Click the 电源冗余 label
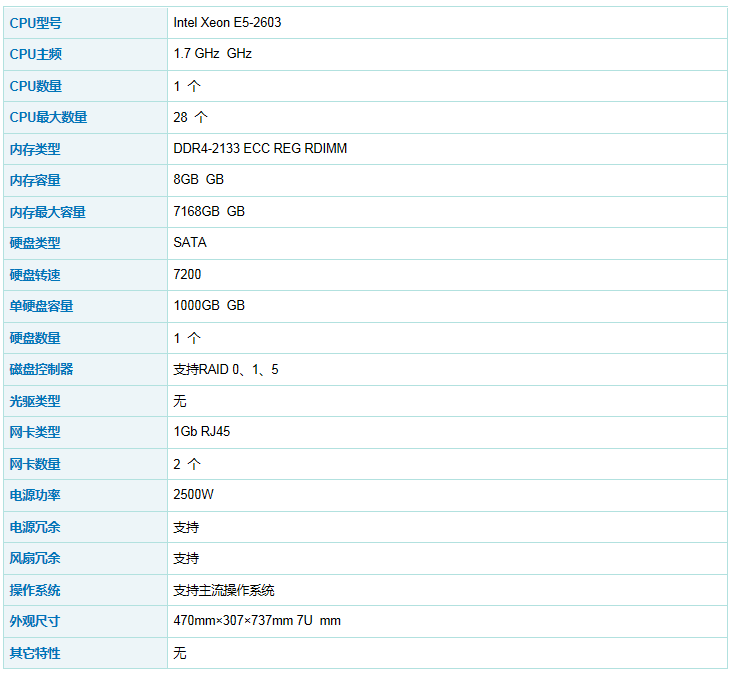The image size is (734, 676). point(35,527)
